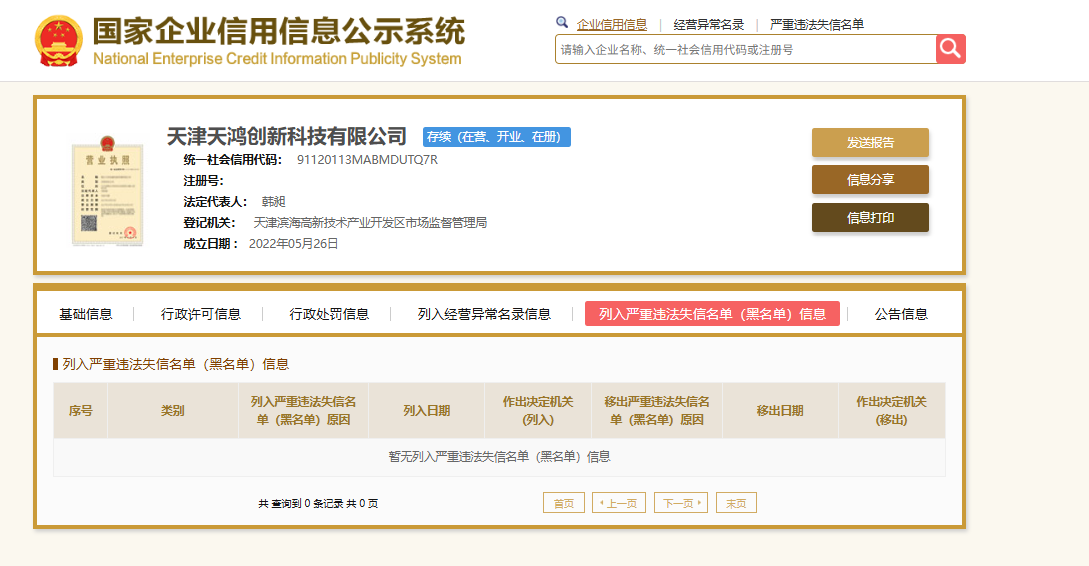The height and width of the screenshot is (566, 1089).
Task: Switch to the 行政处罚信息 tab
Action: [329, 315]
